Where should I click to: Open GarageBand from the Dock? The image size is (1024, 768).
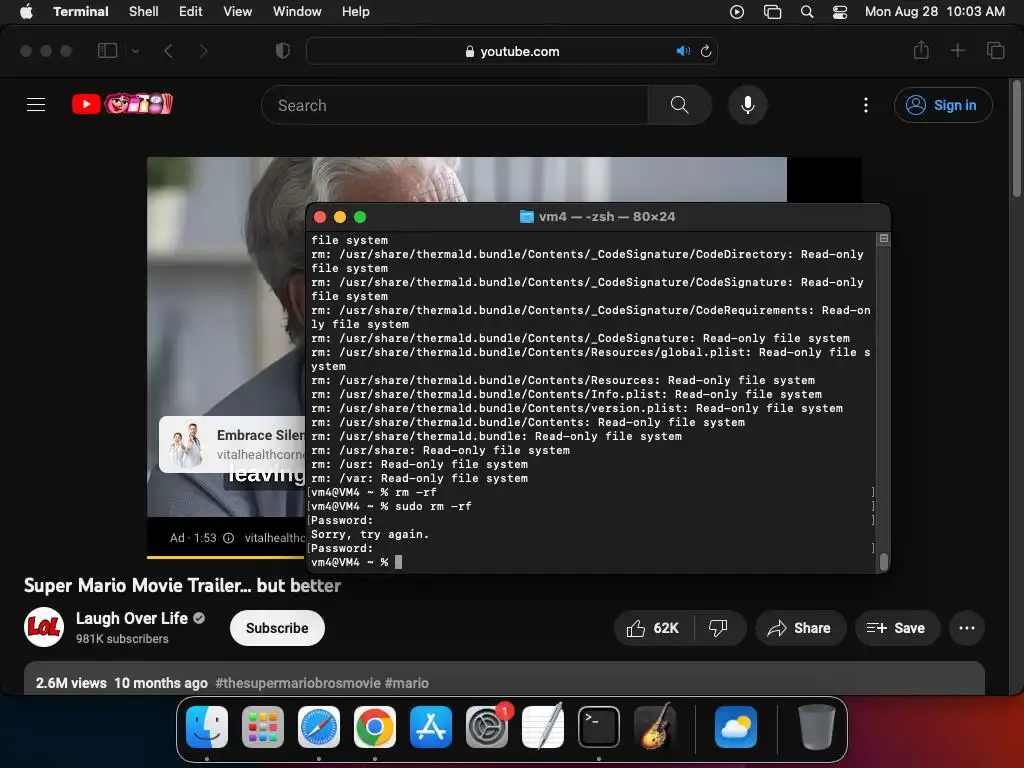655,727
